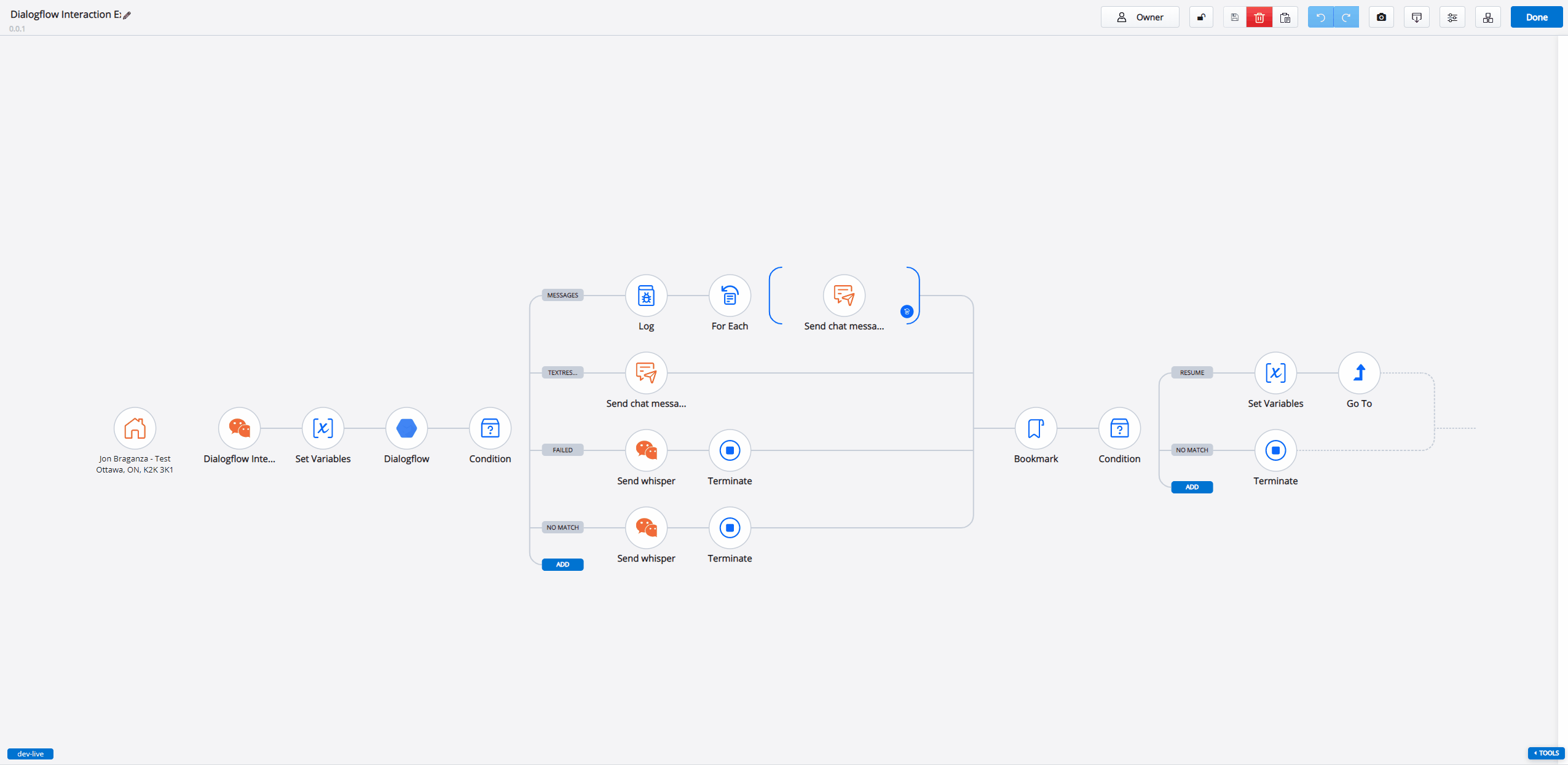1568x765 pixels.
Task: Click the import download icon
Action: pos(1417,17)
